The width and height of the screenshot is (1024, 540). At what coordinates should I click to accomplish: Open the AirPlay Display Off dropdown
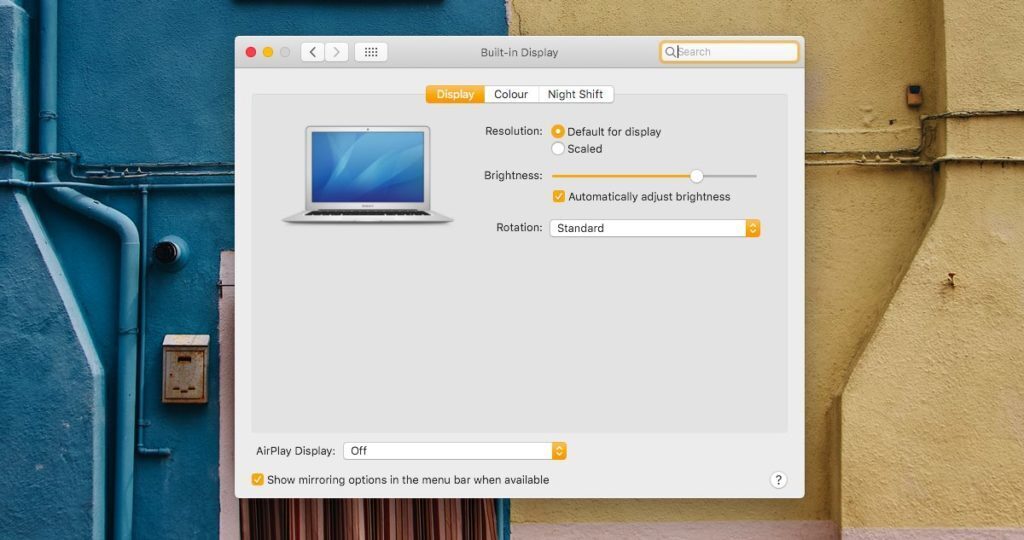tap(455, 451)
